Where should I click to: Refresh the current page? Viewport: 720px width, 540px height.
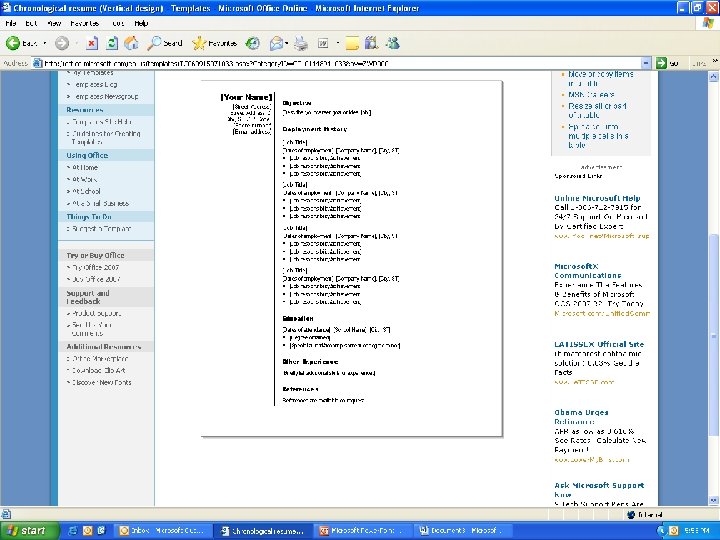[112, 43]
